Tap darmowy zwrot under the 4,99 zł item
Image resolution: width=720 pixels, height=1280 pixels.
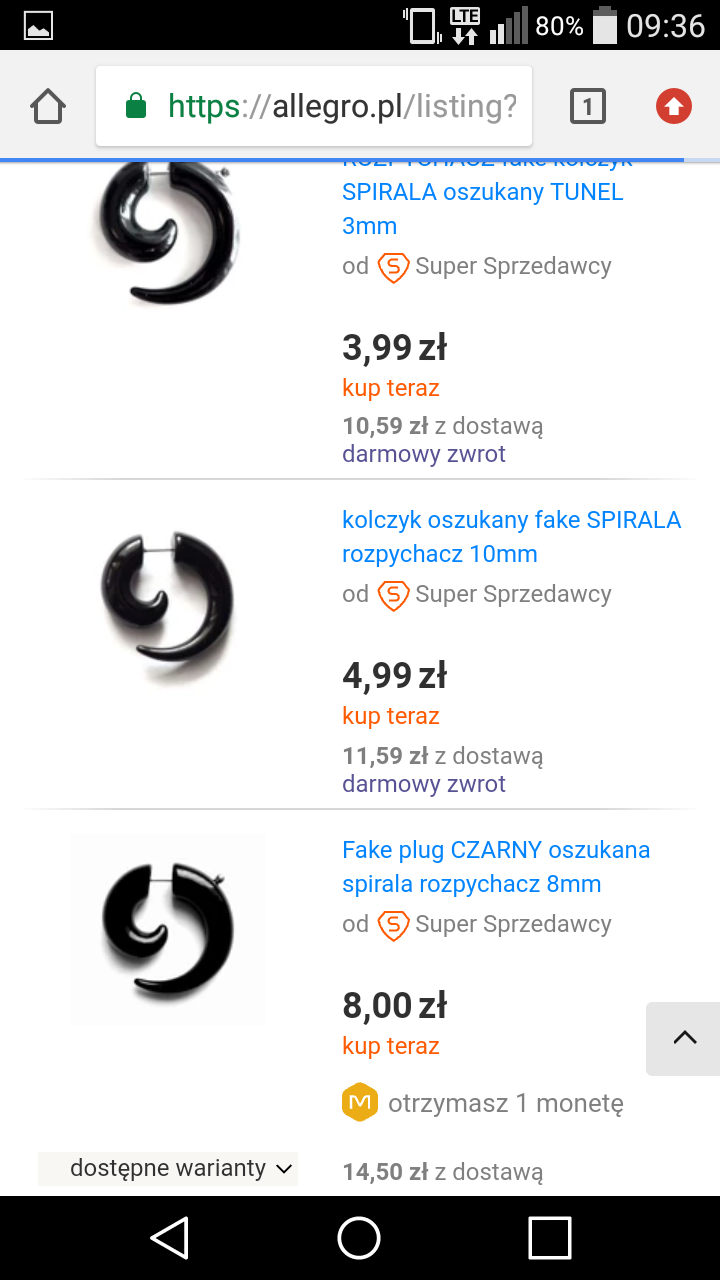click(x=424, y=784)
